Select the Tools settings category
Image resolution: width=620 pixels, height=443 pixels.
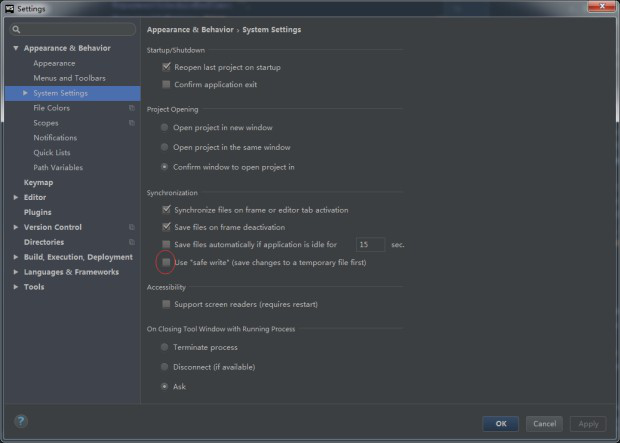34,287
